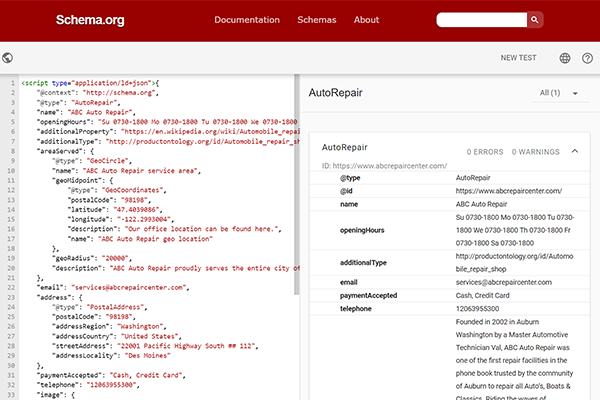
Task: Click the AutoRepair panel heading
Action: click(x=335, y=93)
